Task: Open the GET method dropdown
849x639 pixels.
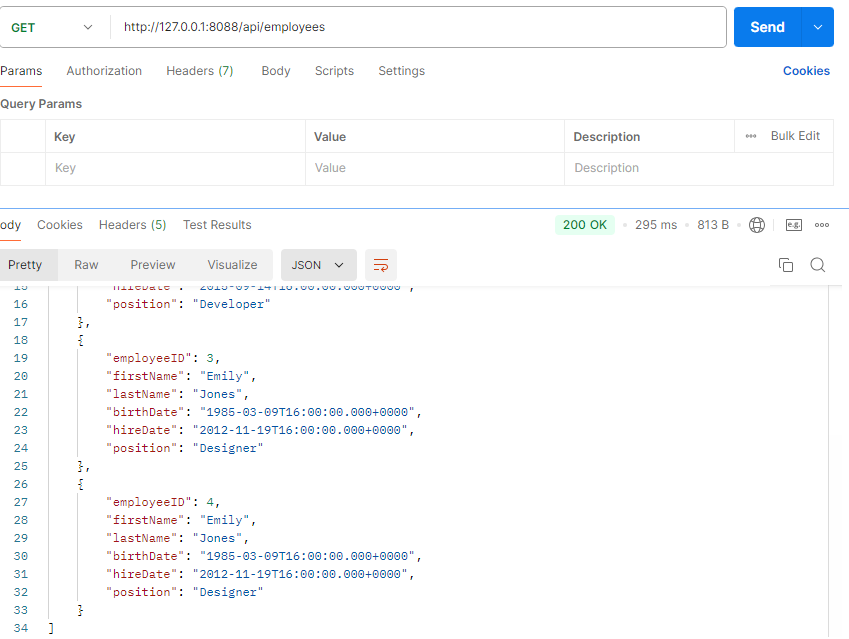Action: coord(51,27)
